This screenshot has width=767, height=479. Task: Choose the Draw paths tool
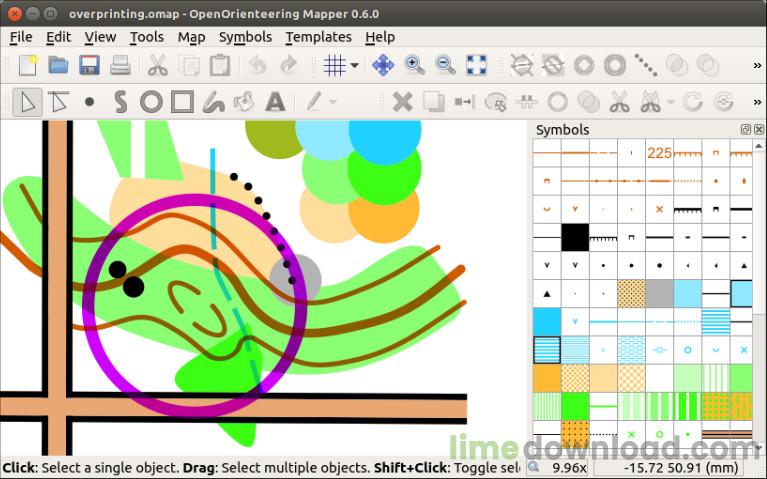[x=120, y=102]
